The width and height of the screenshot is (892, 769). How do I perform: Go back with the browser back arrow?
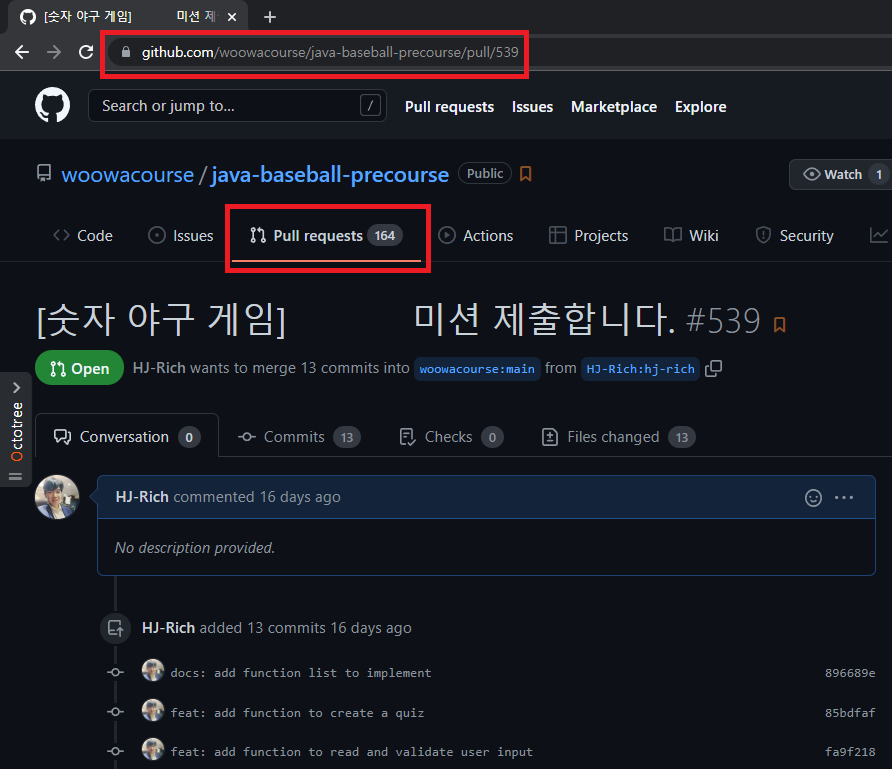tap(22, 52)
